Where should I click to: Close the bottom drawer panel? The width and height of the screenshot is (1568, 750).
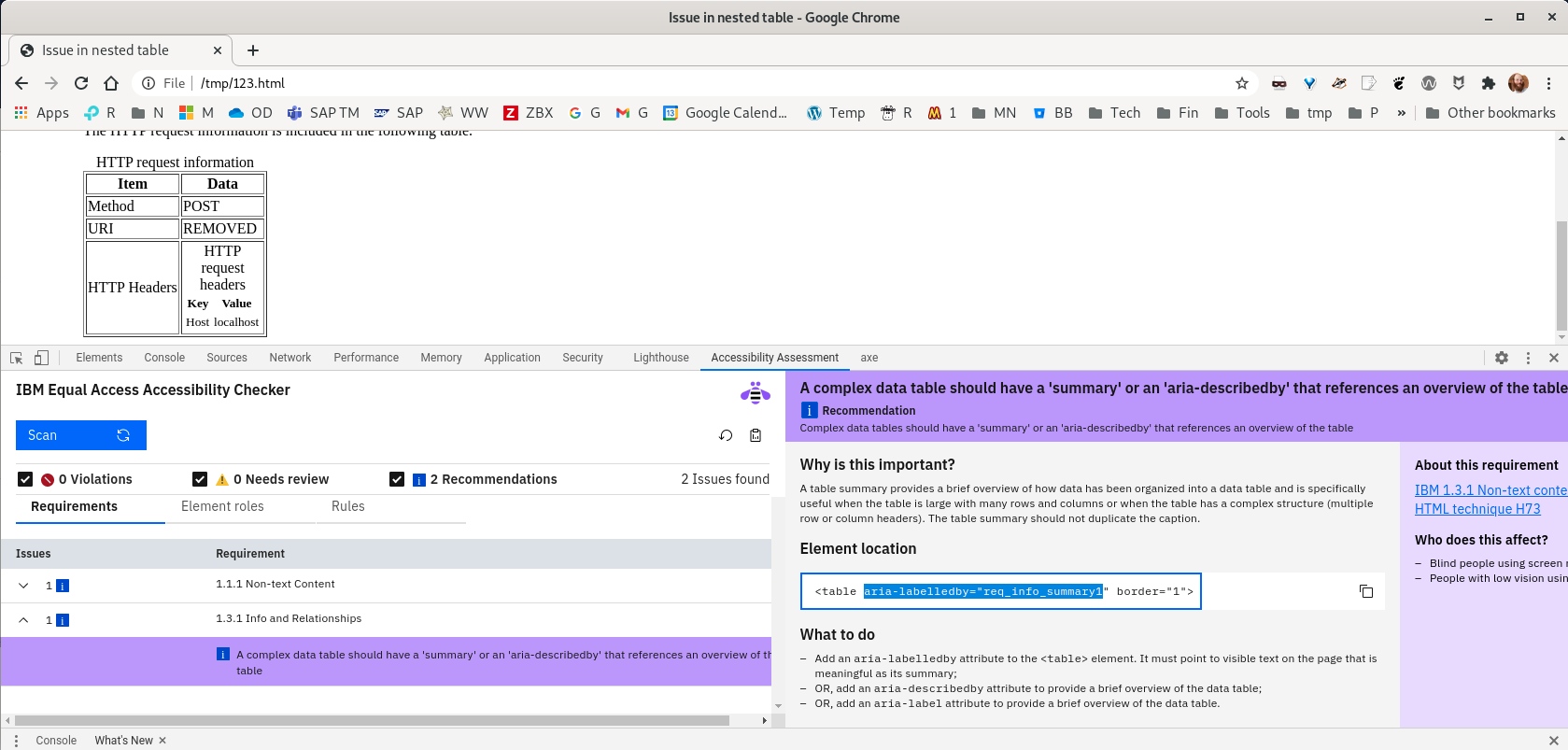[x=1554, y=740]
